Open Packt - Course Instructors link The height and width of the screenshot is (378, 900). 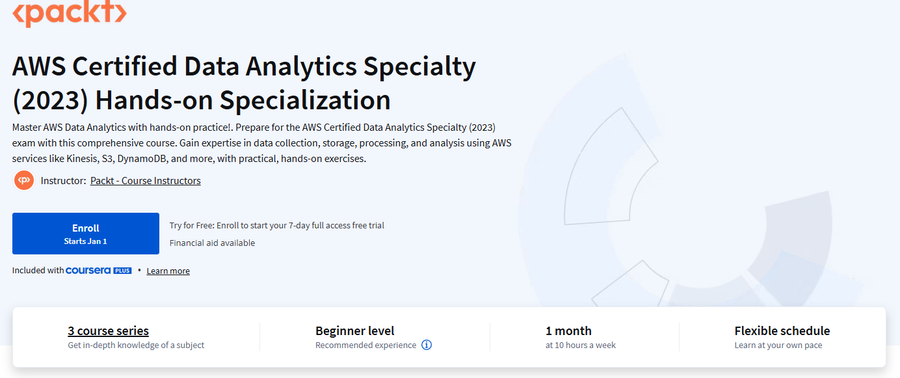tap(145, 181)
